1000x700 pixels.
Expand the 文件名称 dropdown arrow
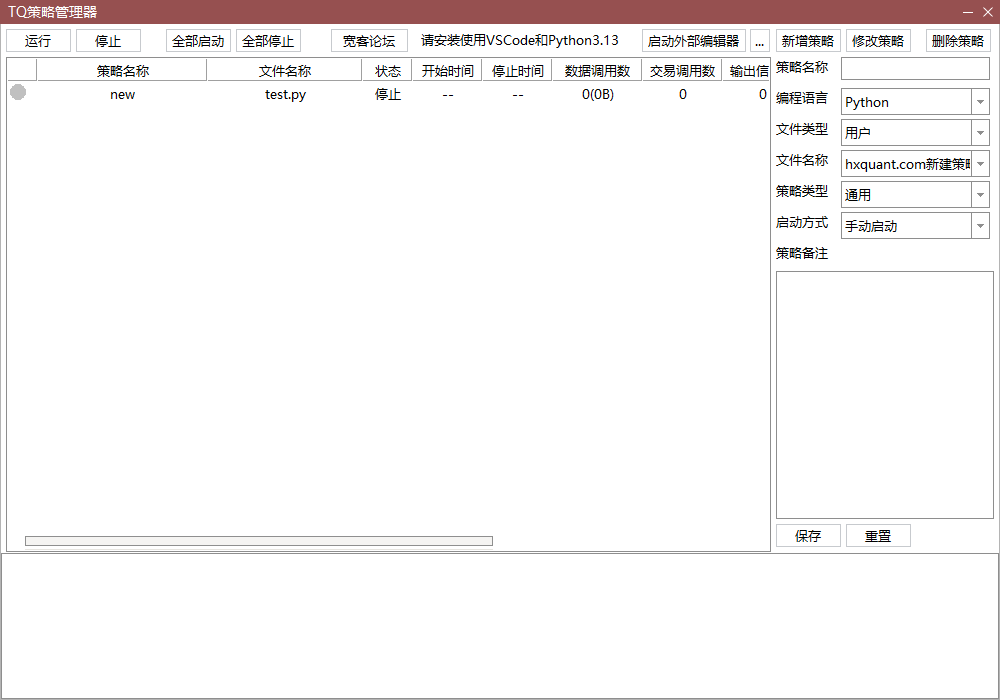point(980,164)
